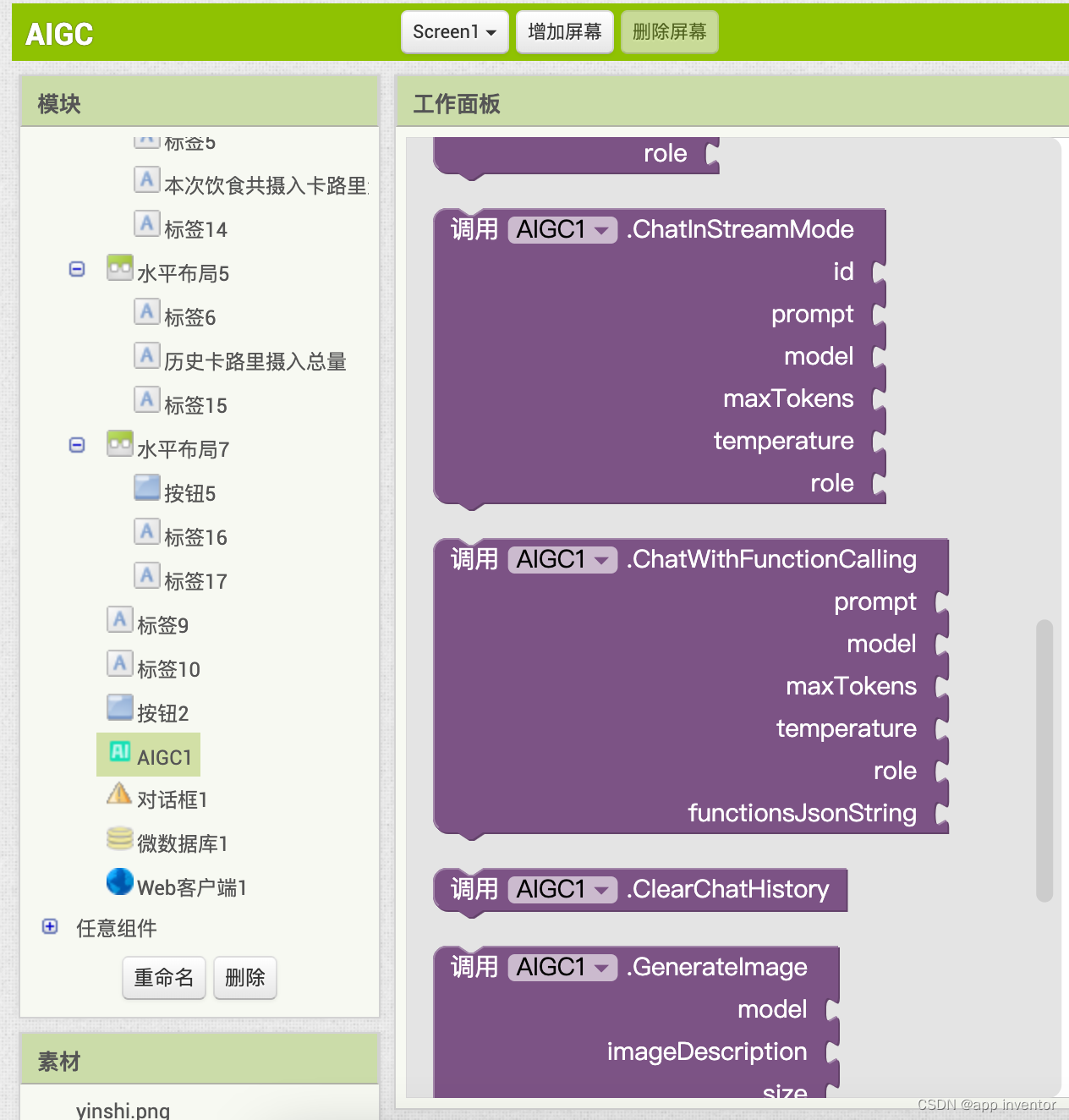1069x1120 pixels.
Task: Select 标签16 in the component tree
Action: click(195, 537)
